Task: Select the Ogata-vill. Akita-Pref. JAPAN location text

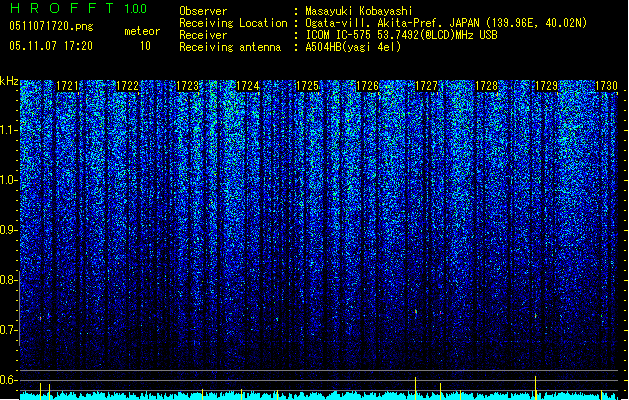Action: 446,23
